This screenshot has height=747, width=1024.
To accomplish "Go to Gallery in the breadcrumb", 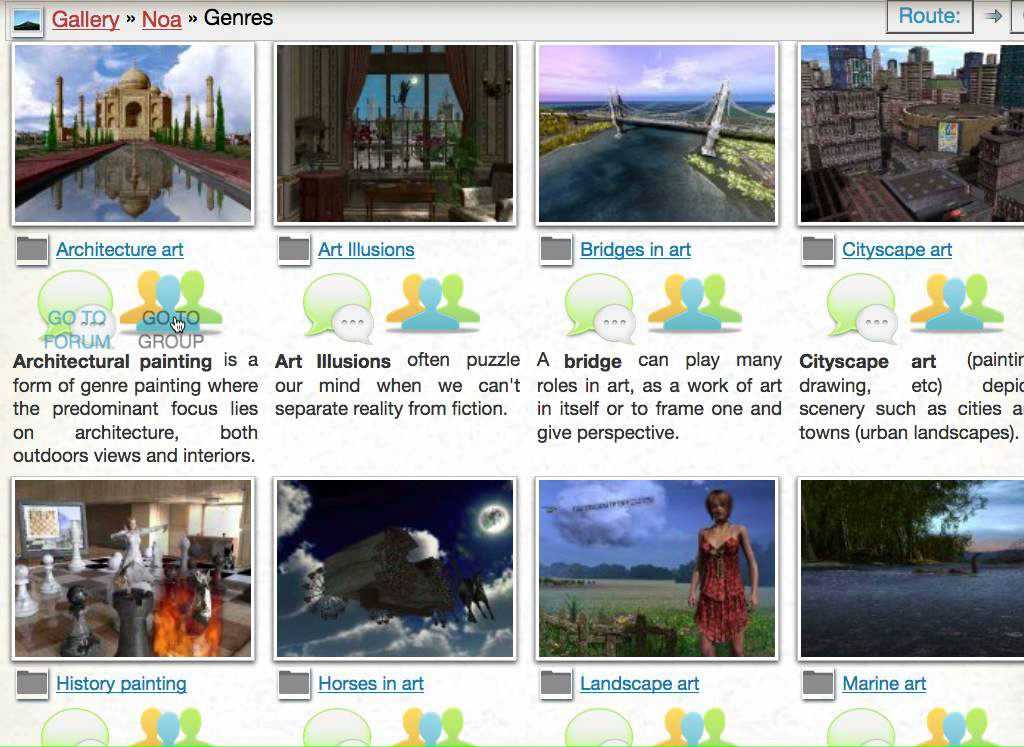I will (x=85, y=18).
